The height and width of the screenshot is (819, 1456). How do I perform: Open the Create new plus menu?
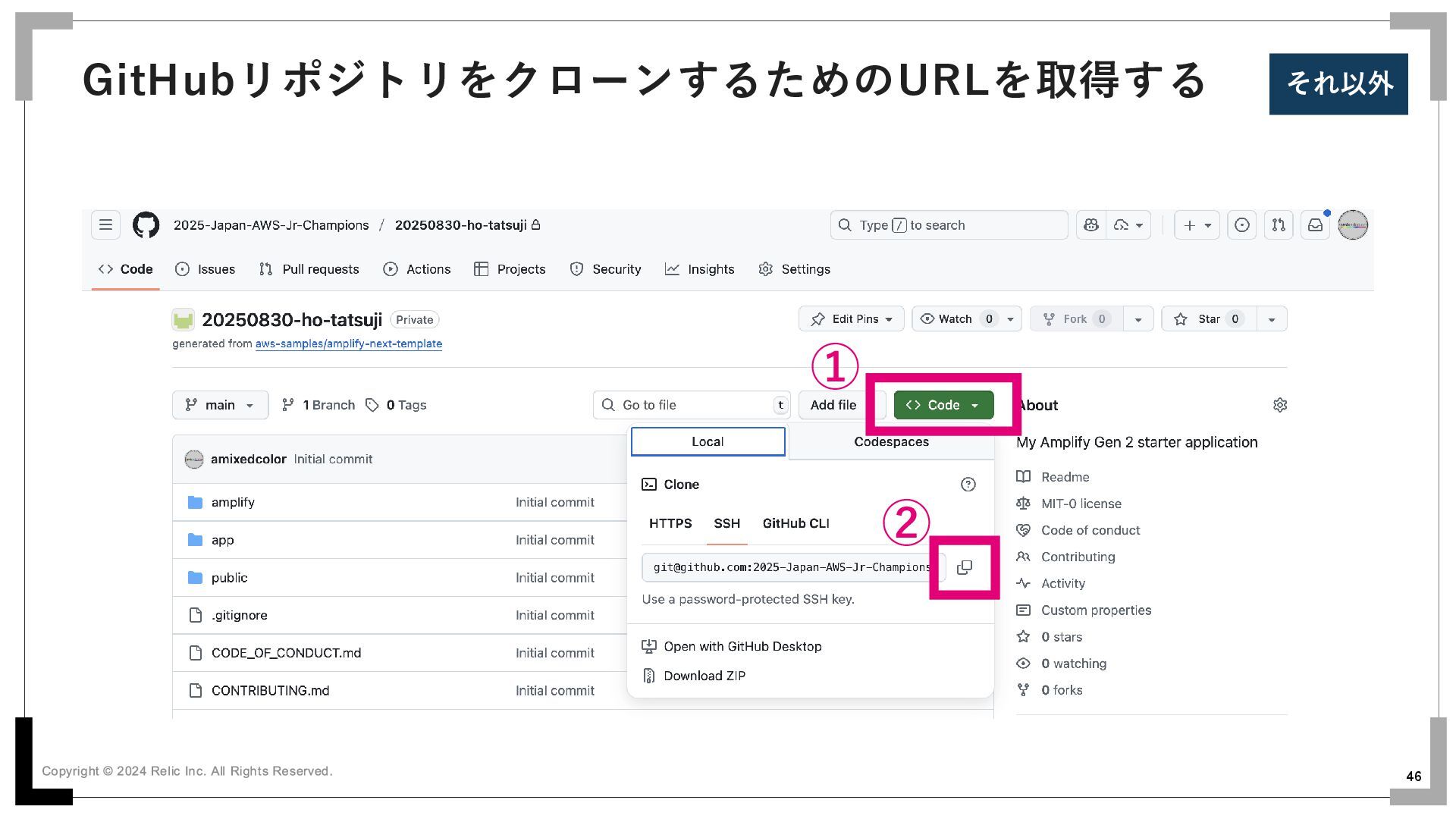click(1197, 225)
